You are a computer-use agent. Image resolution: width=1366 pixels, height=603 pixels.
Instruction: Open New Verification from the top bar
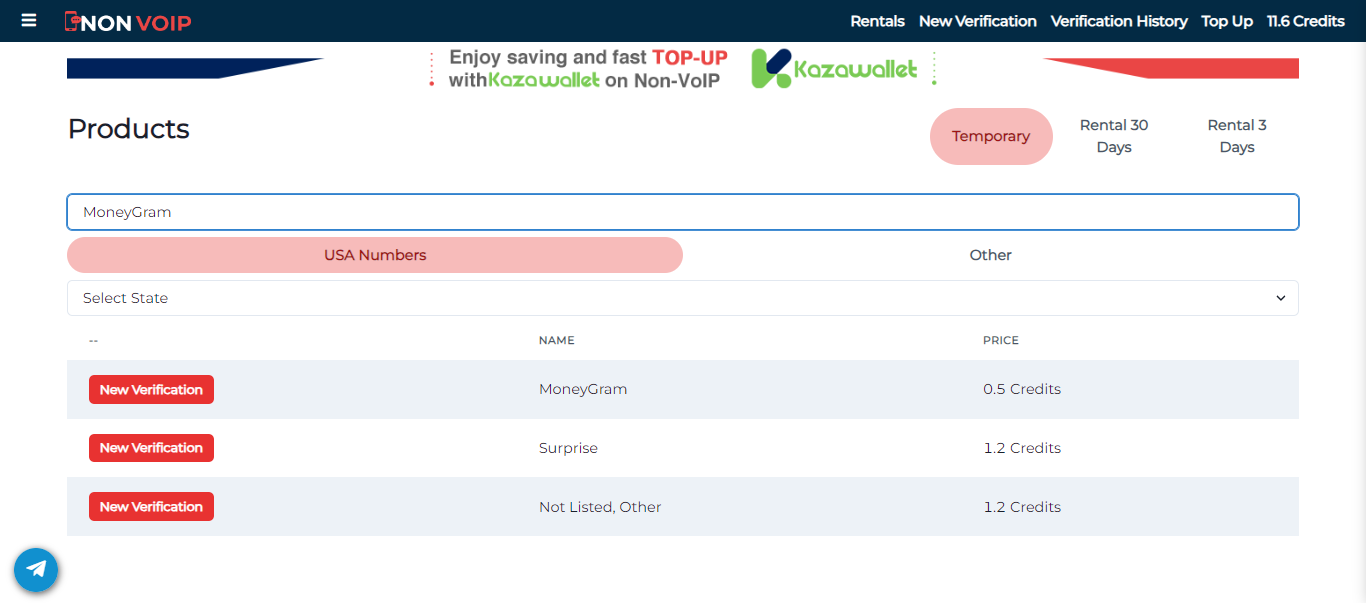tap(977, 20)
